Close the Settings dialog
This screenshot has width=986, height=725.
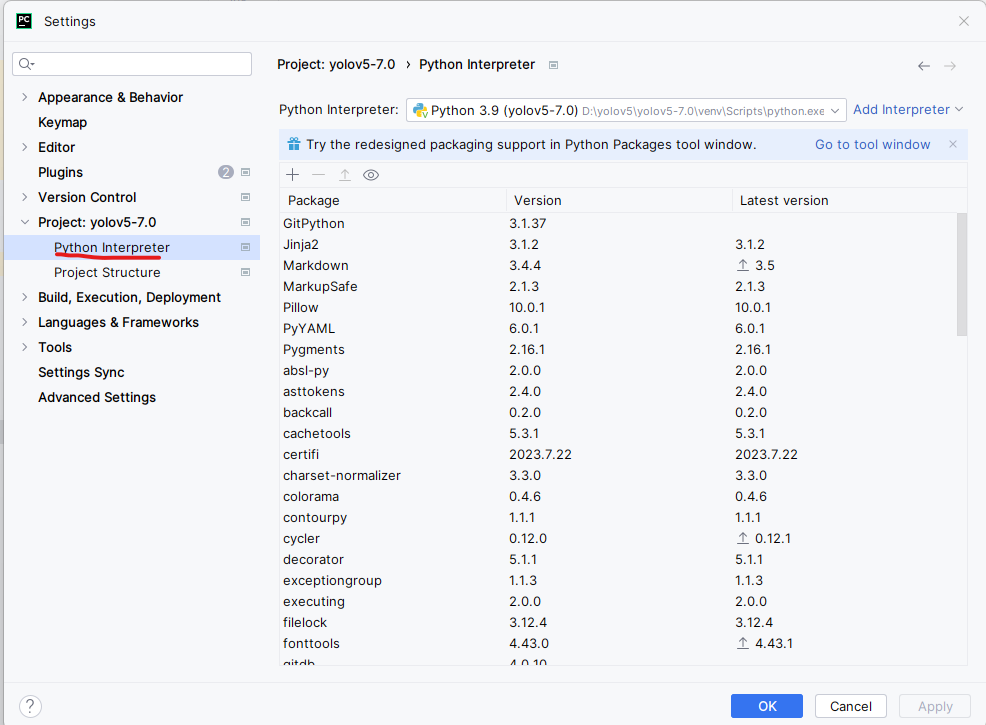[964, 21]
